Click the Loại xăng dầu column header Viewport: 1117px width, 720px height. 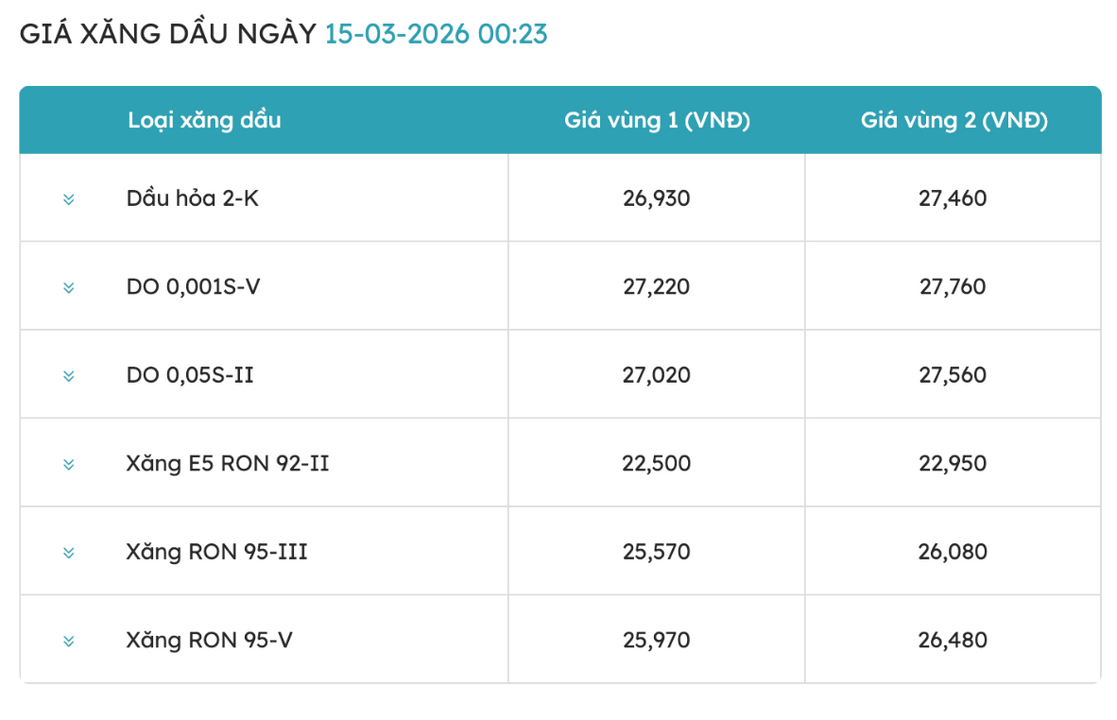(204, 121)
